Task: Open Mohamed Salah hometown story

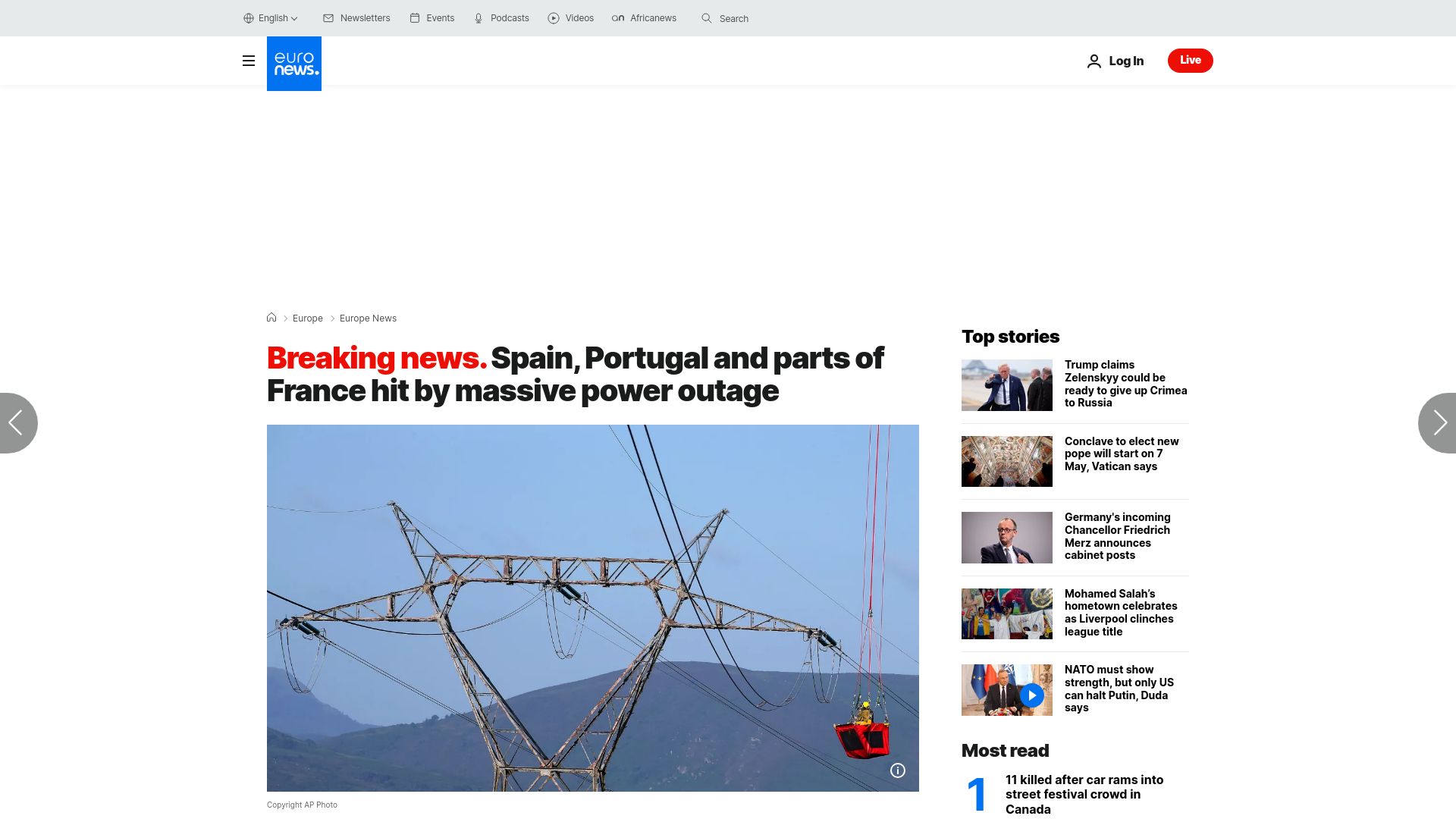Action: click(1121, 613)
